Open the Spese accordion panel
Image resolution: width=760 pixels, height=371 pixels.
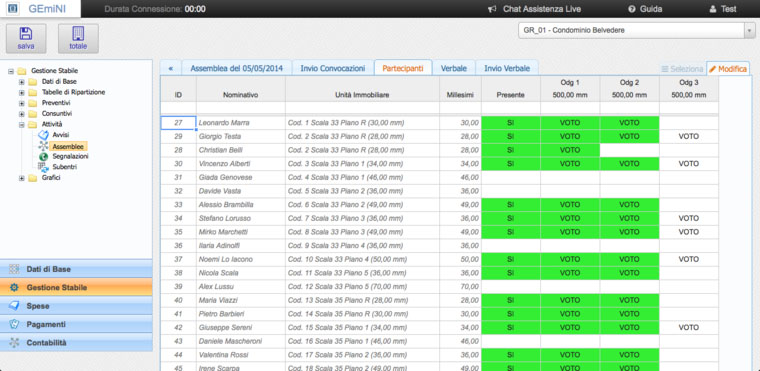pyautogui.click(x=76, y=306)
